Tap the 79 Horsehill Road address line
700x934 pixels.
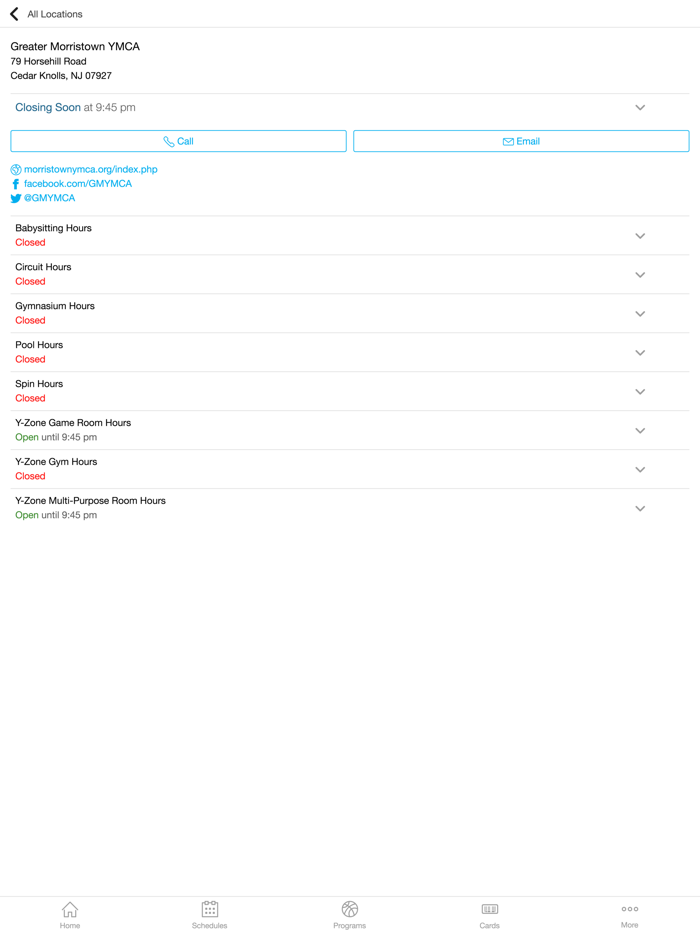[x=48, y=61]
